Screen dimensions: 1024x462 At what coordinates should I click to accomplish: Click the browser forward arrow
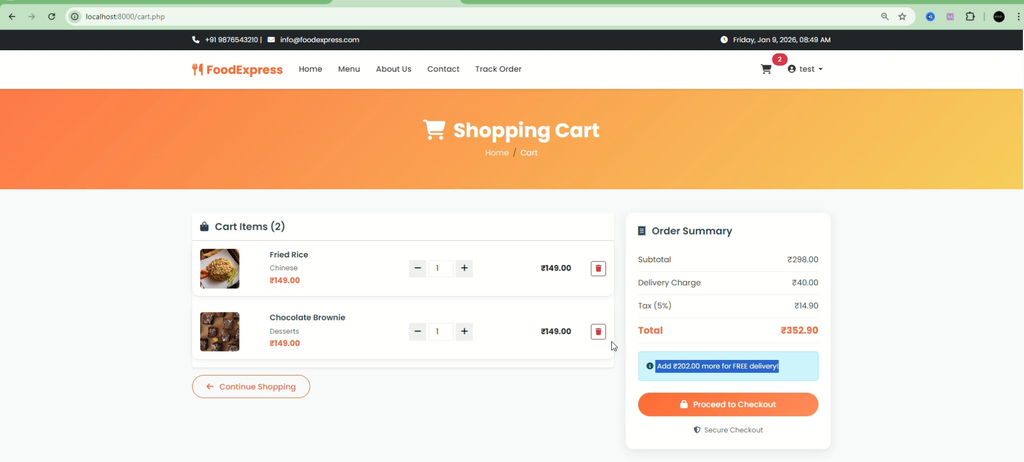[x=31, y=16]
